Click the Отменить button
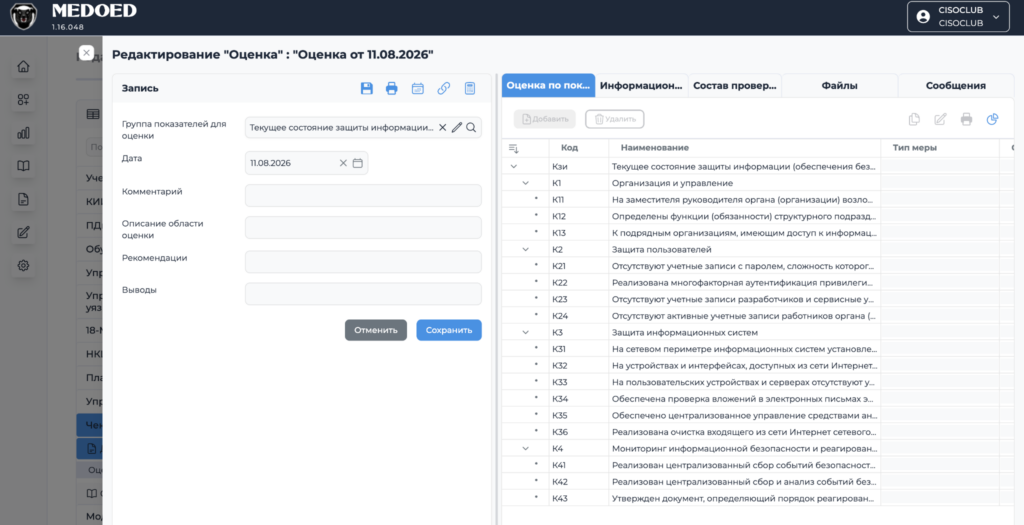 pyautogui.click(x=376, y=330)
